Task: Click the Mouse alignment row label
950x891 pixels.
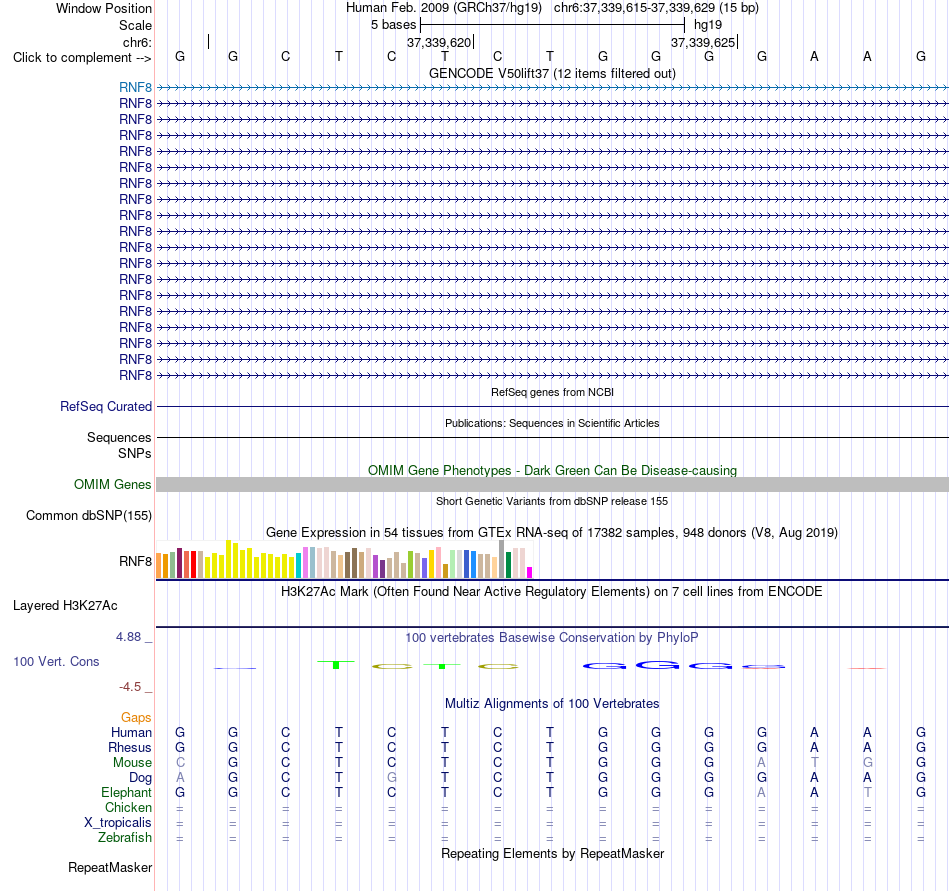Action: pyautogui.click(x=132, y=763)
